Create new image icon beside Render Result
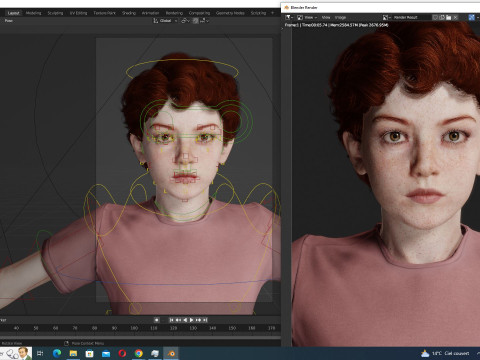This screenshot has height=360, width=480. [442, 17]
